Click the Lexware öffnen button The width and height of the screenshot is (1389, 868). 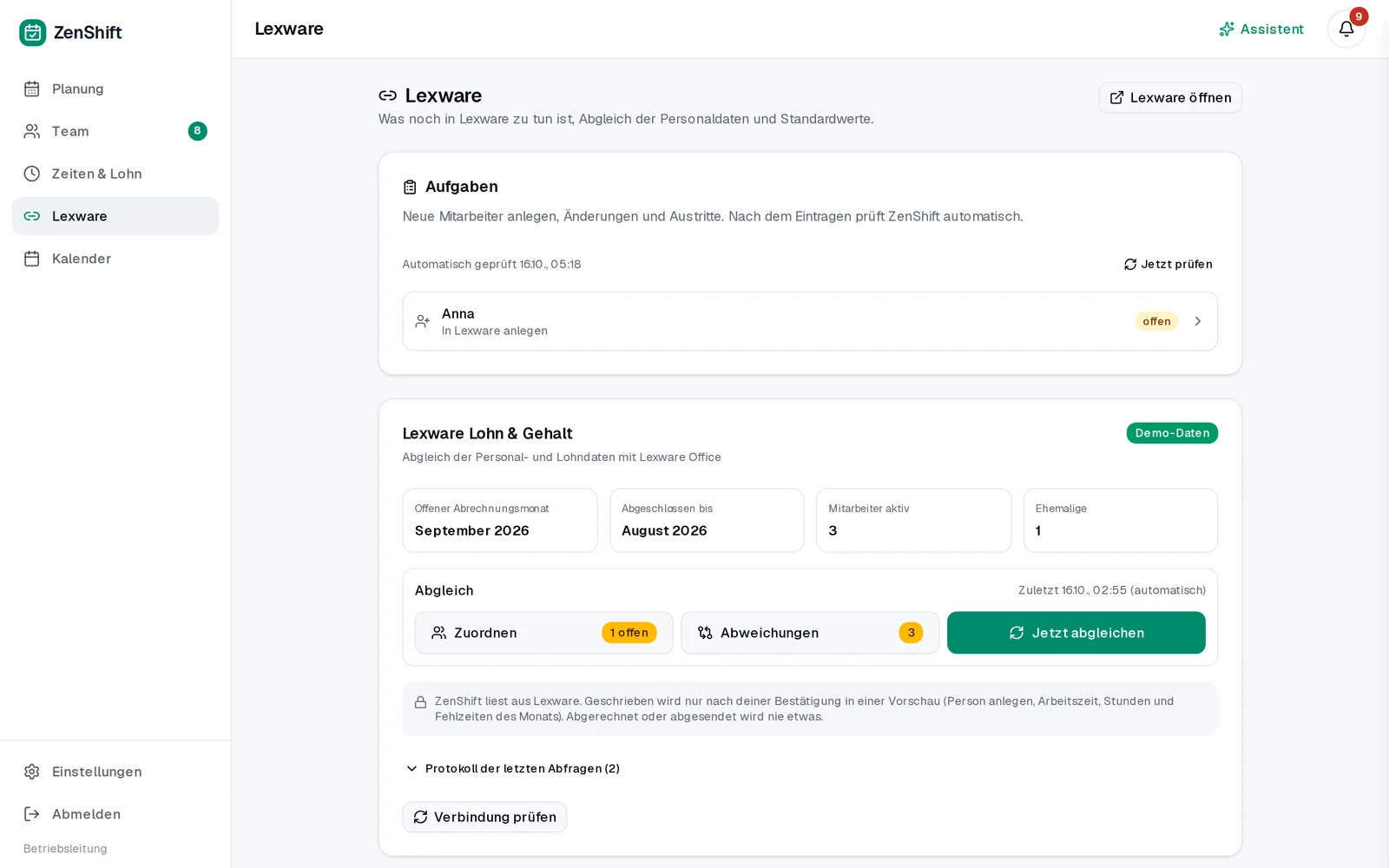click(x=1170, y=97)
